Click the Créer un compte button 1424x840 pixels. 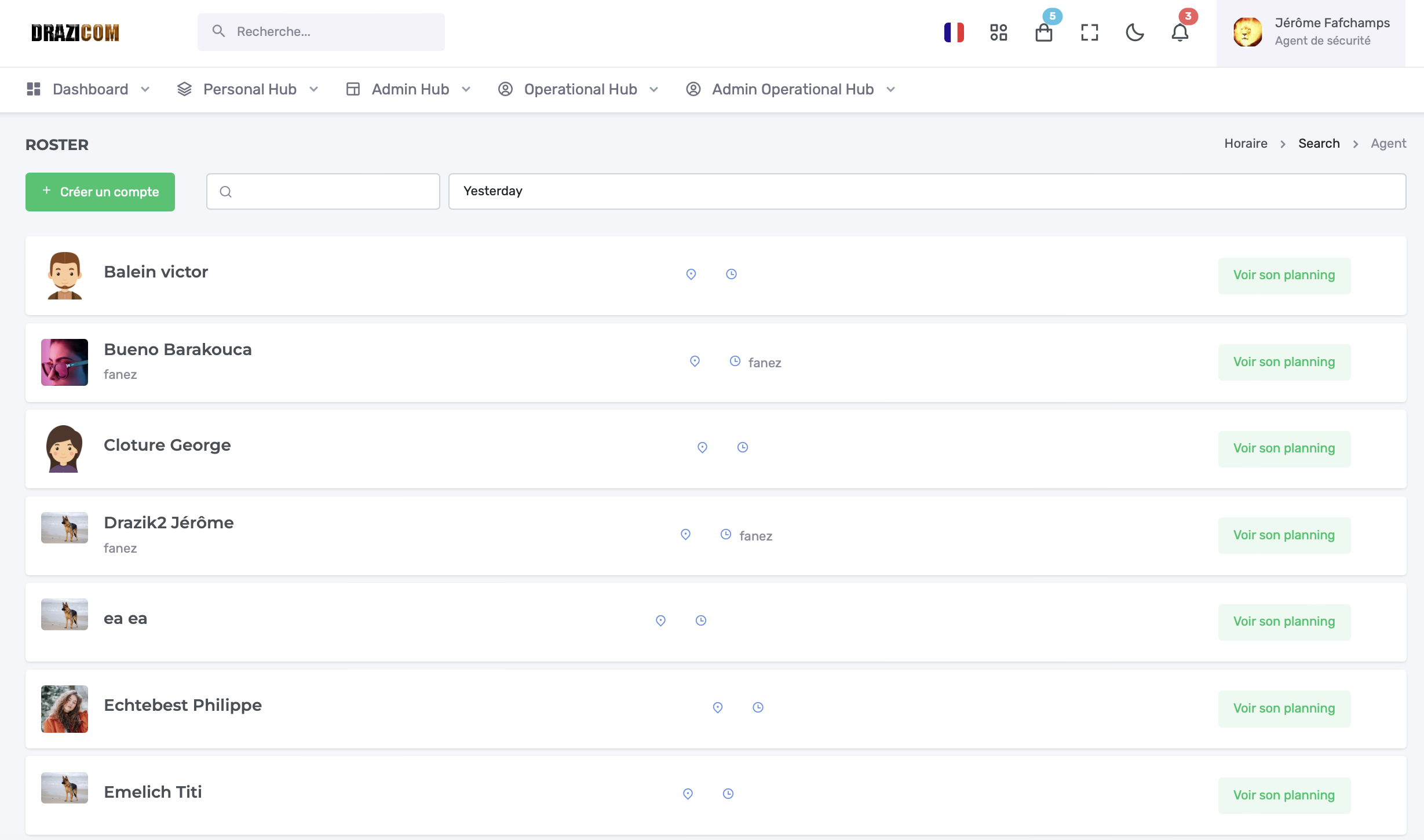(100, 192)
